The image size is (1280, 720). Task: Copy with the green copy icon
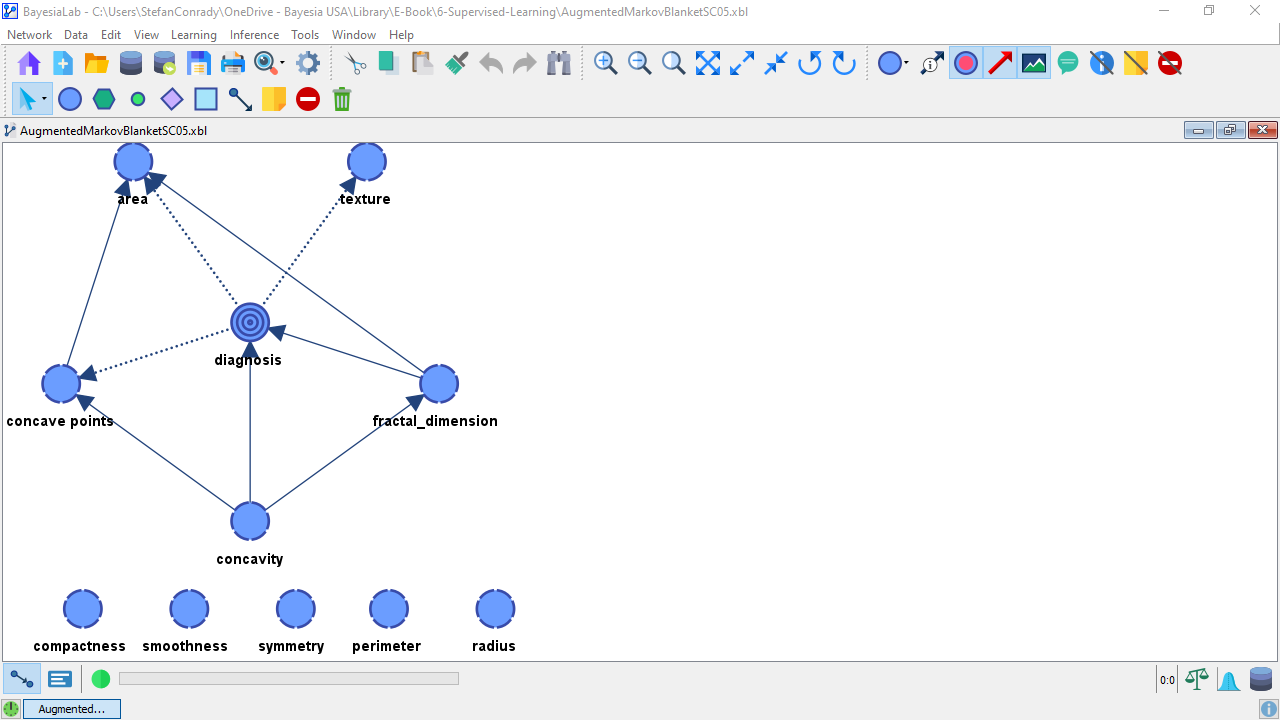pos(389,64)
